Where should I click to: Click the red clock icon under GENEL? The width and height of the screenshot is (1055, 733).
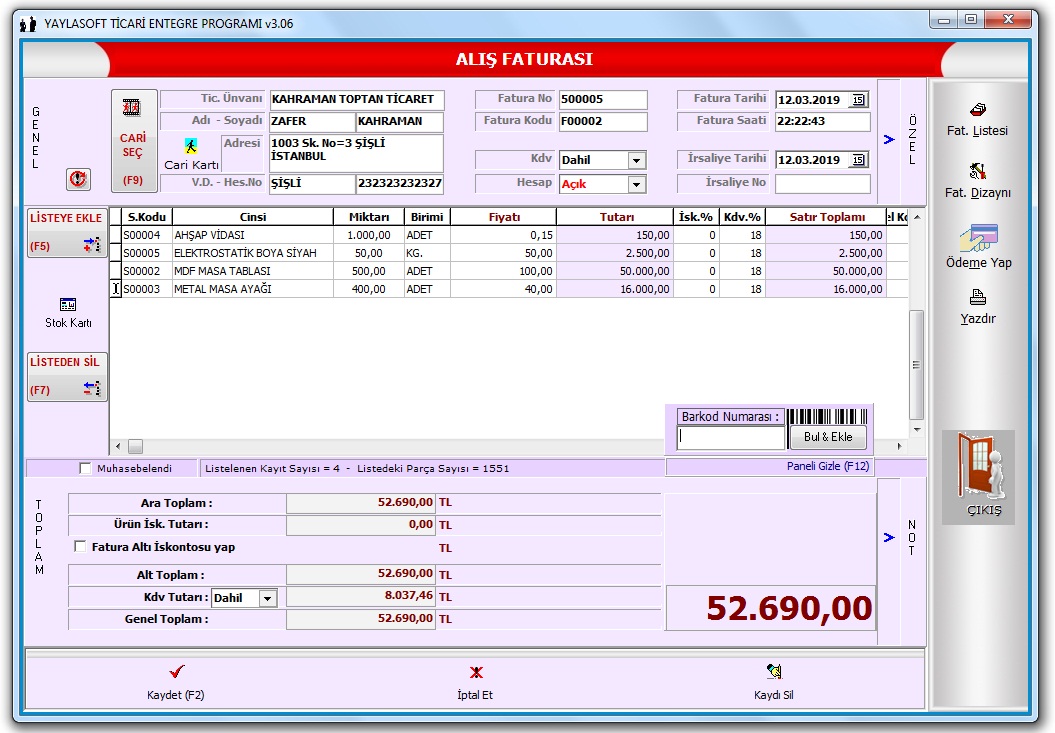point(79,179)
